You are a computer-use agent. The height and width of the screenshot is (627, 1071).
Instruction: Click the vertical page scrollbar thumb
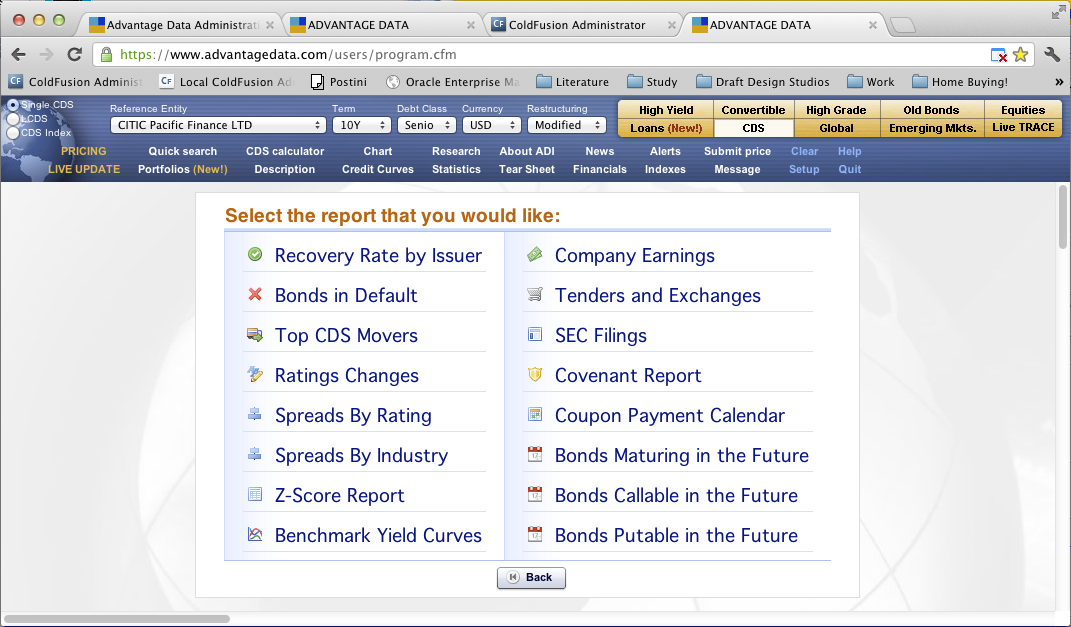click(1063, 217)
